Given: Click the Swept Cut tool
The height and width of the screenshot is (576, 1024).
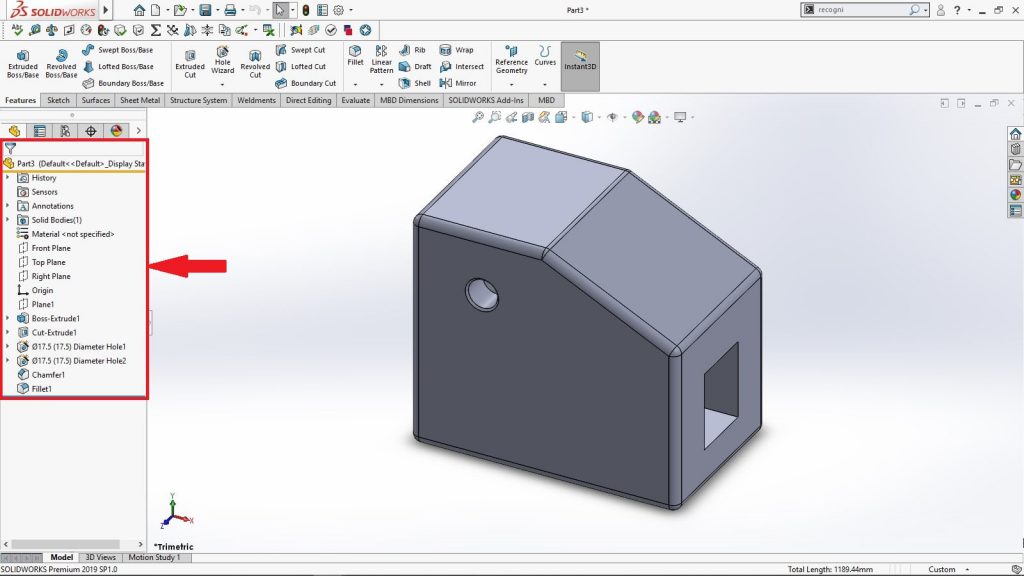Looking at the screenshot, I should [300, 50].
